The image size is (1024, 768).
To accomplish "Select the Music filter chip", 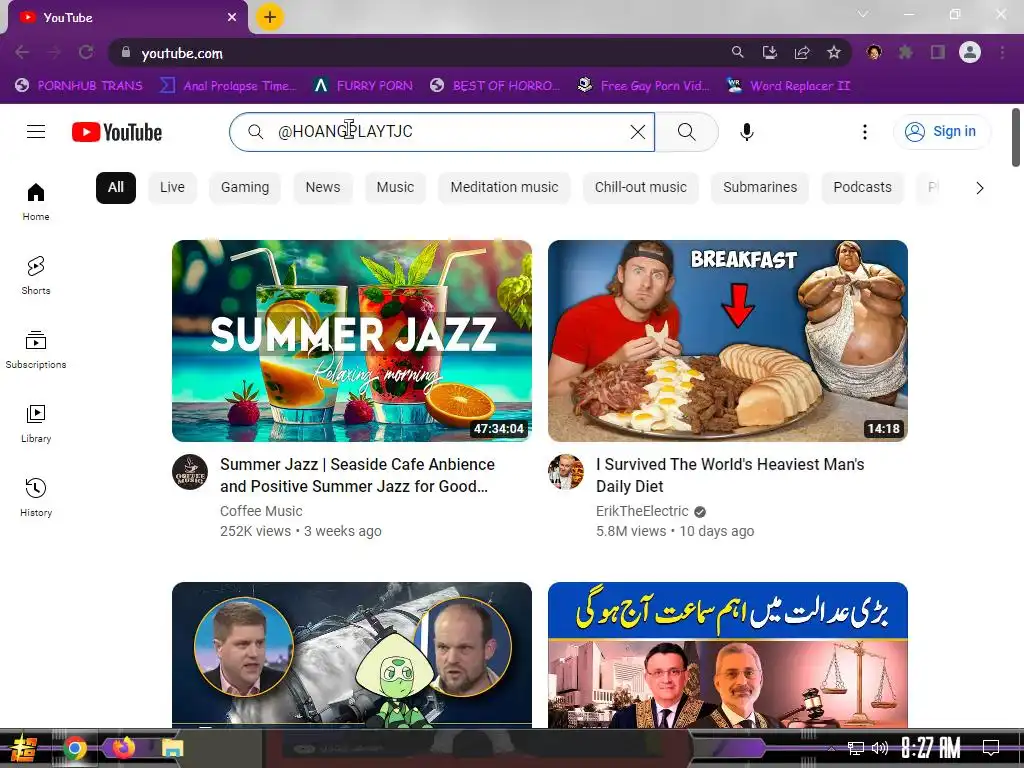I will pyautogui.click(x=395, y=187).
